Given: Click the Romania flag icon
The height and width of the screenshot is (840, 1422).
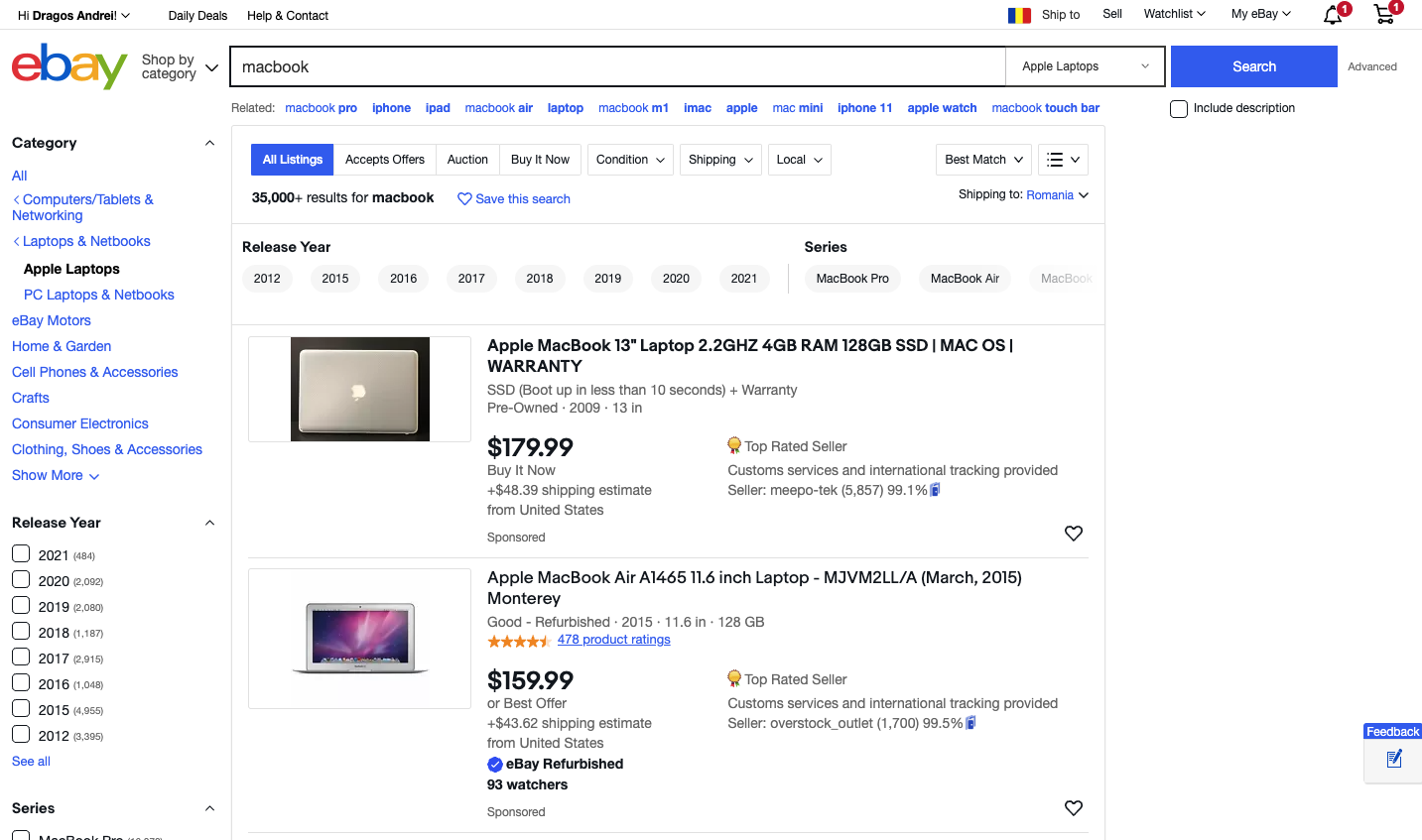Looking at the screenshot, I should [x=1019, y=15].
